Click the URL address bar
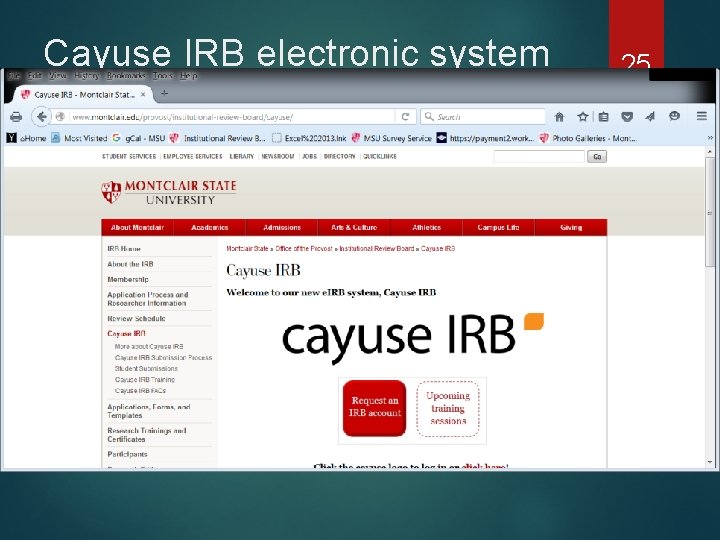The width and height of the screenshot is (720, 540). (230, 117)
